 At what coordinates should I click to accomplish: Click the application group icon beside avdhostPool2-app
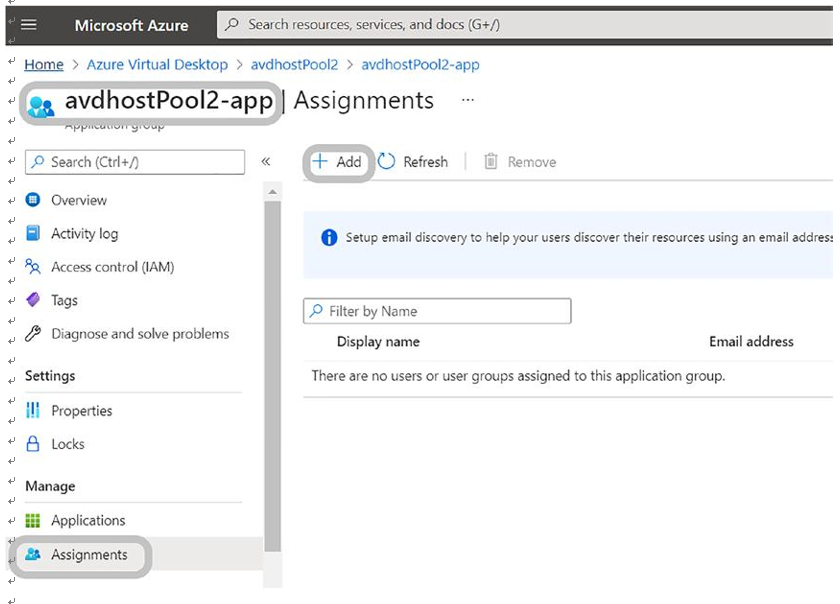(41, 106)
